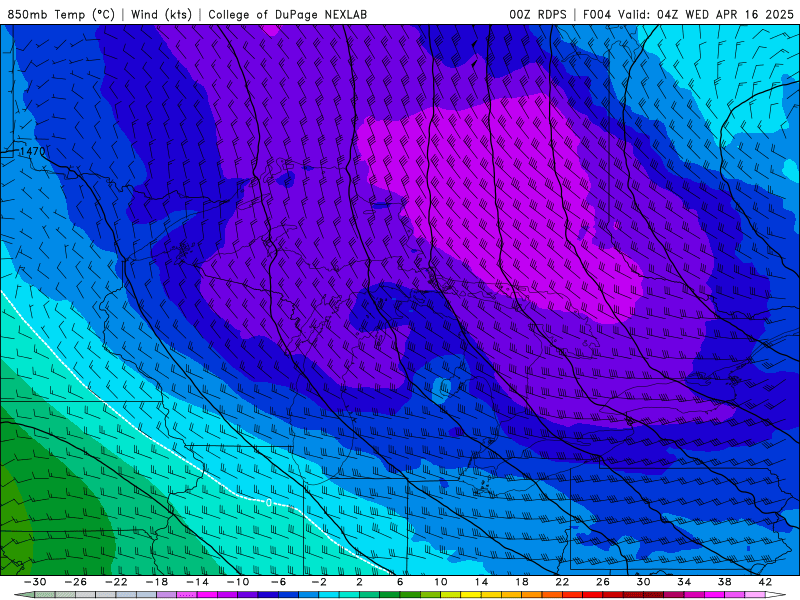Click the '-14' colorbar label
The height and width of the screenshot is (600, 800).
pyautogui.click(x=197, y=582)
